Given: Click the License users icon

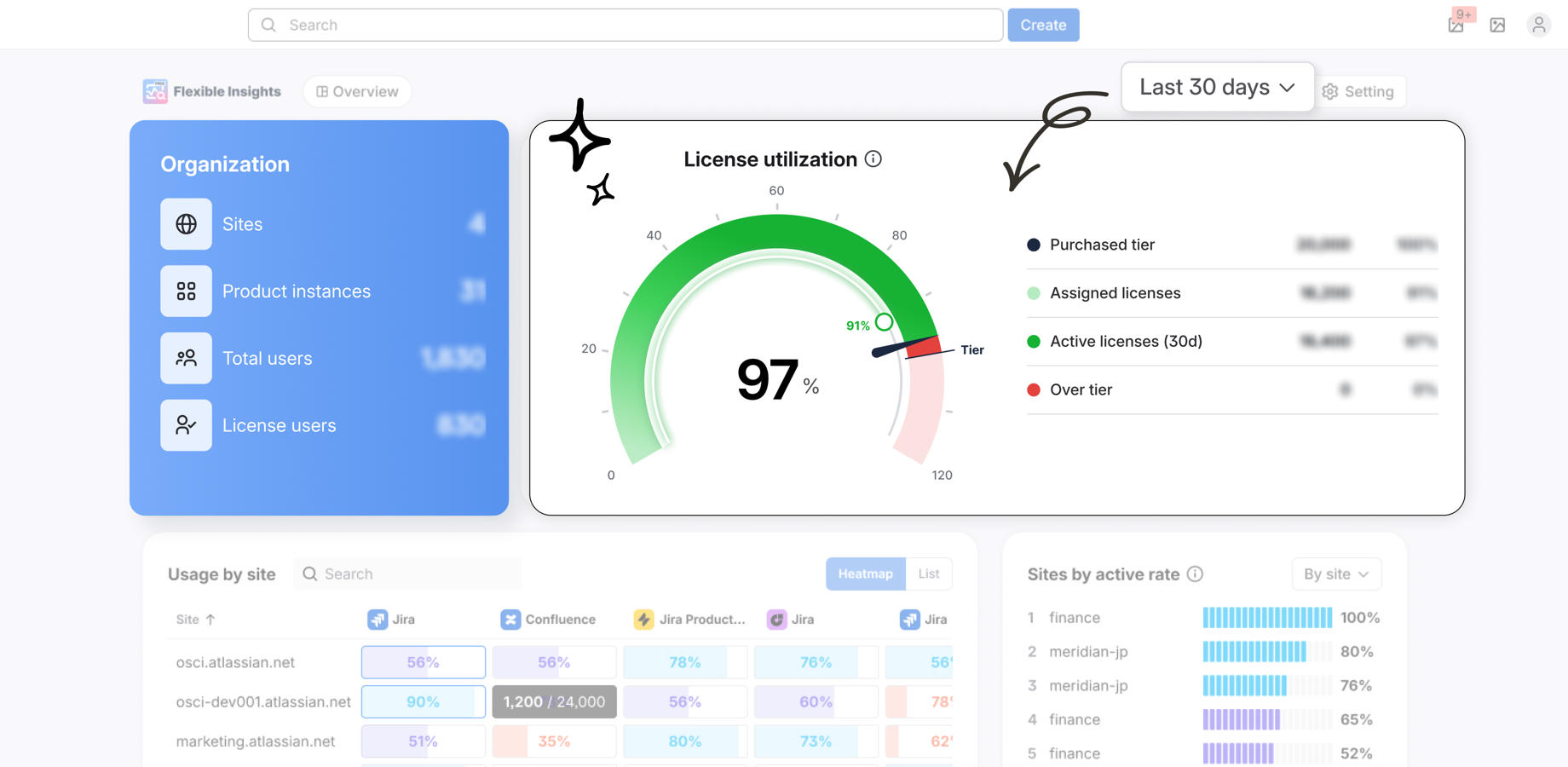Looking at the screenshot, I should tap(186, 425).
